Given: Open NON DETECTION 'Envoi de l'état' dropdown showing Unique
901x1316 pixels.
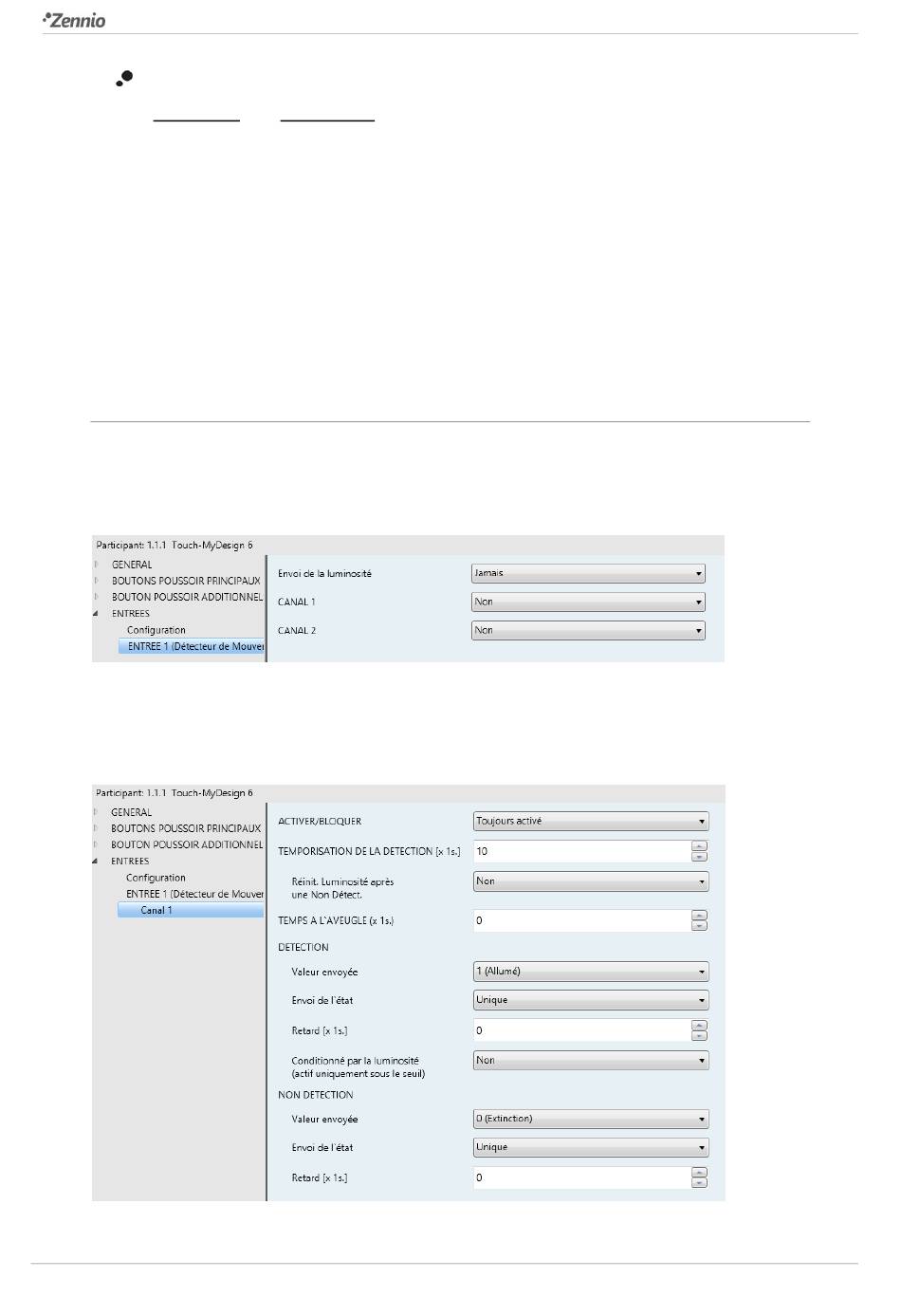Looking at the screenshot, I should click(x=591, y=1148).
